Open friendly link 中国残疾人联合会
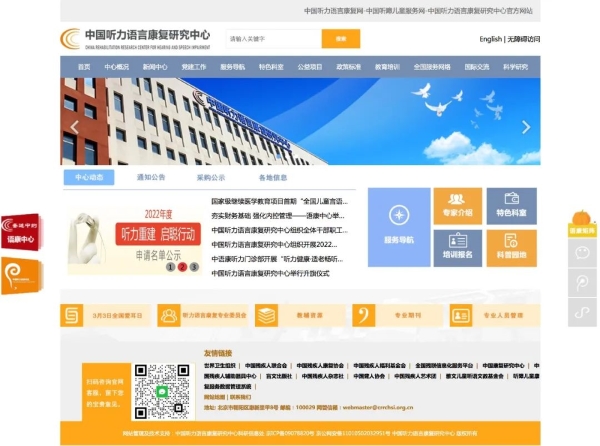The width and height of the screenshot is (600, 446). click(266, 366)
